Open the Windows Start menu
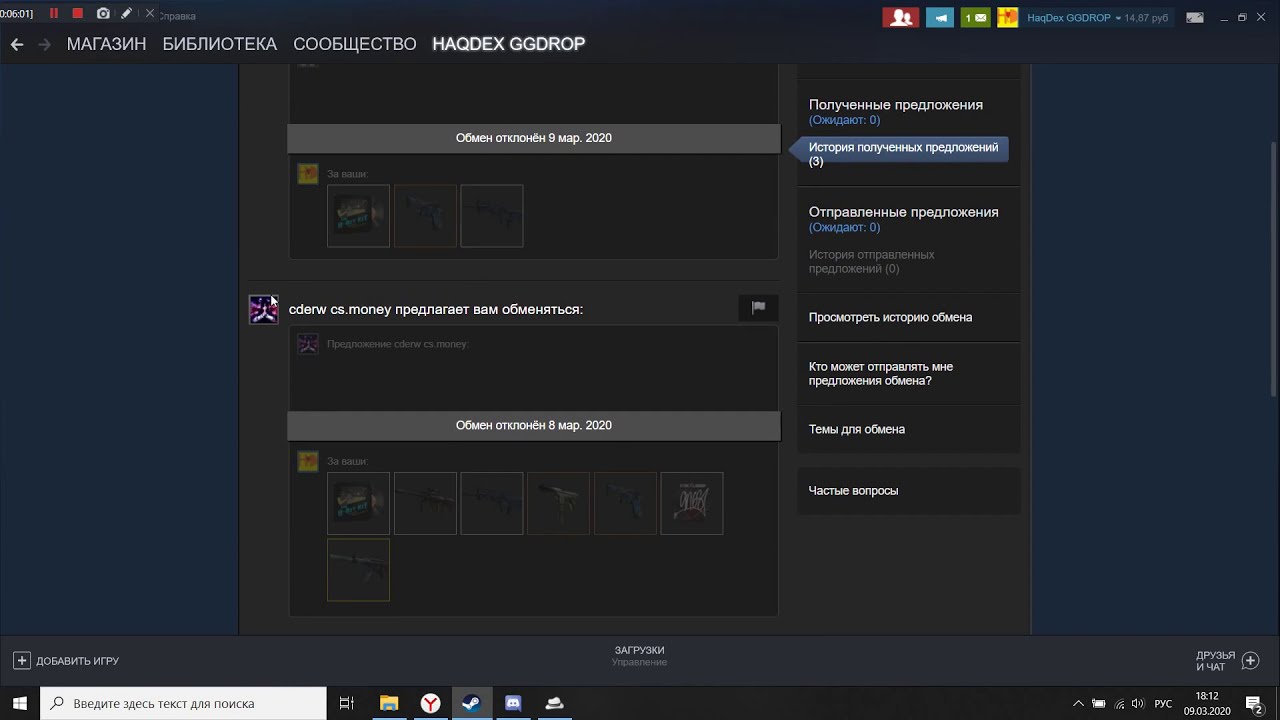1280x720 pixels. [20, 703]
